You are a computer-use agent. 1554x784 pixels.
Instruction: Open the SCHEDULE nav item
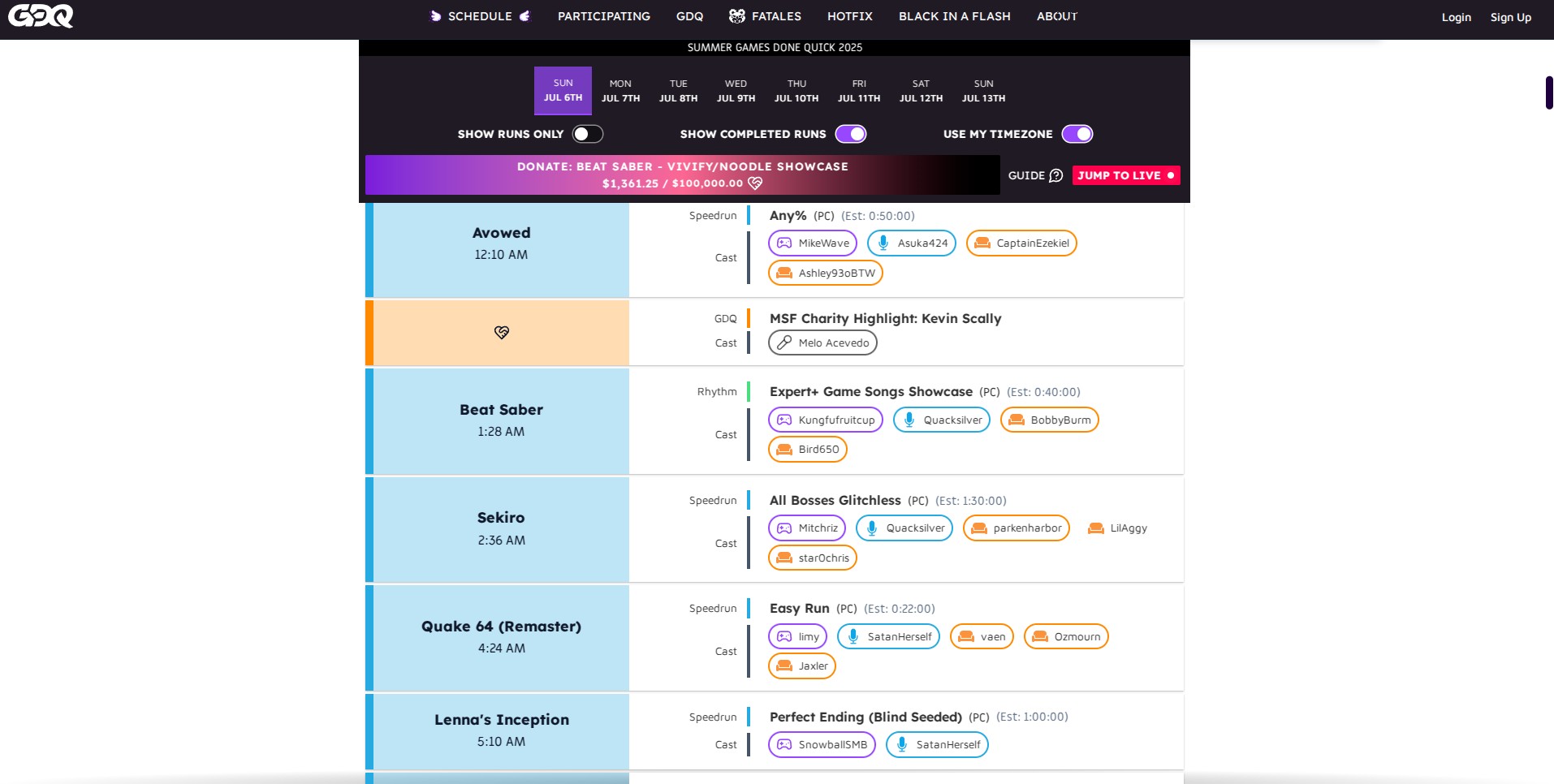coord(480,16)
